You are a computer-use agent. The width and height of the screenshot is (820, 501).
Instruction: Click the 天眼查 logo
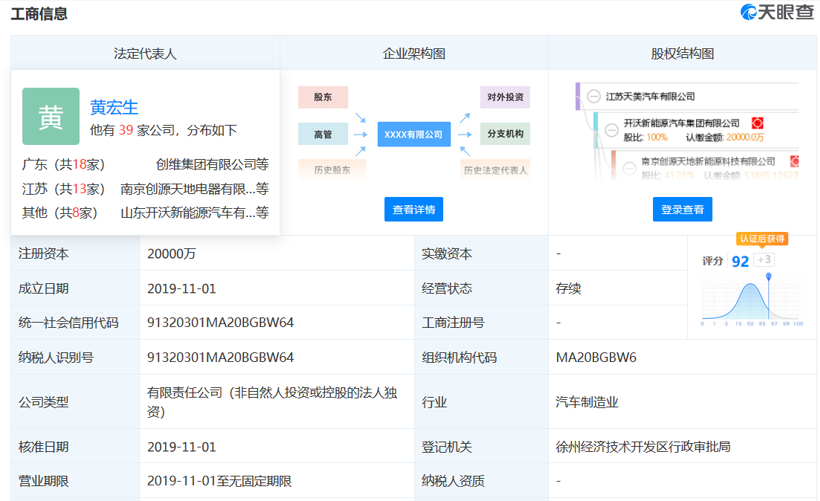coord(777,12)
